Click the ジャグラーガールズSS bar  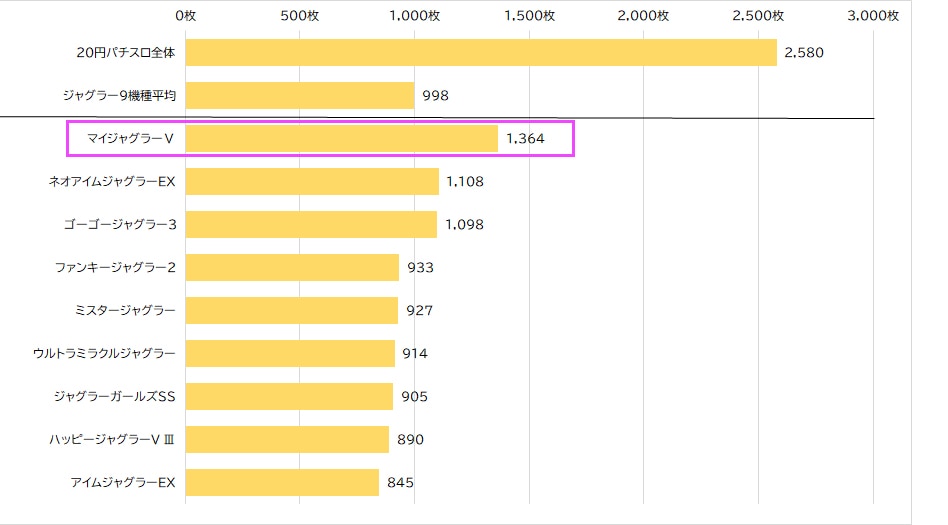(x=289, y=396)
